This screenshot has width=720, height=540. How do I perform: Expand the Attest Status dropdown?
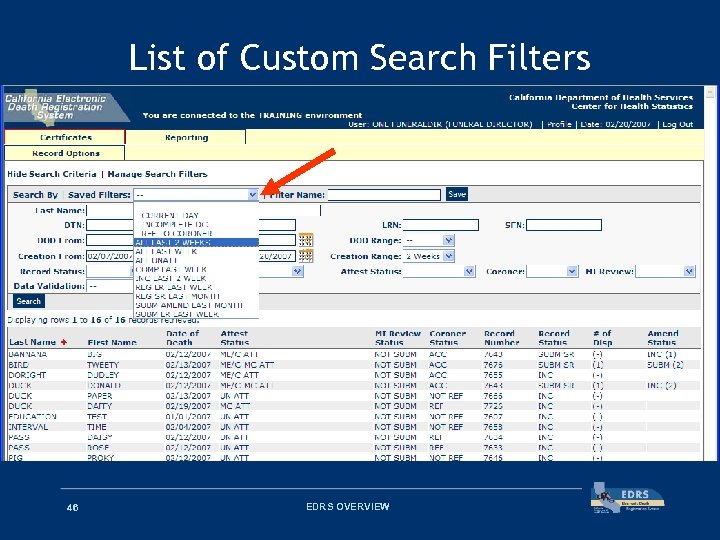[x=469, y=271]
